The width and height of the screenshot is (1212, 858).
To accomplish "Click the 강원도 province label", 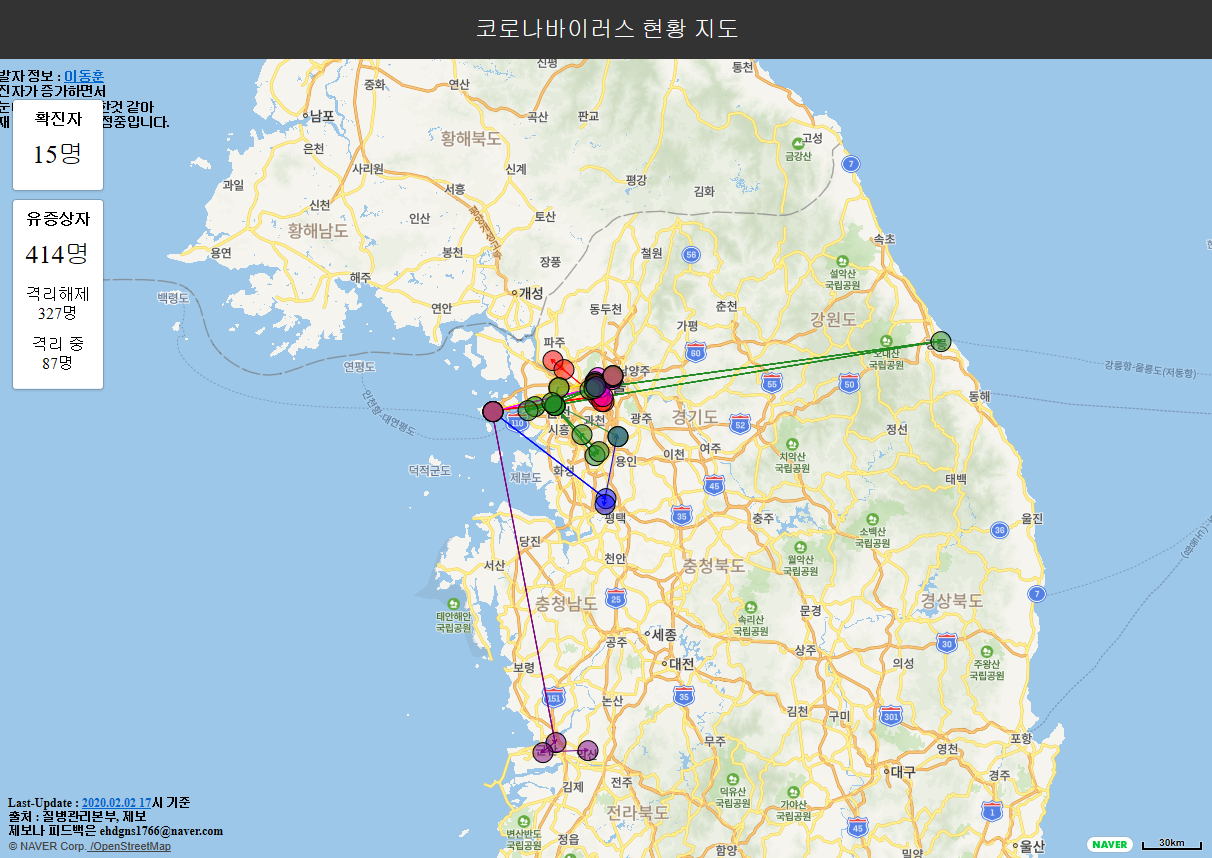I will point(834,319).
